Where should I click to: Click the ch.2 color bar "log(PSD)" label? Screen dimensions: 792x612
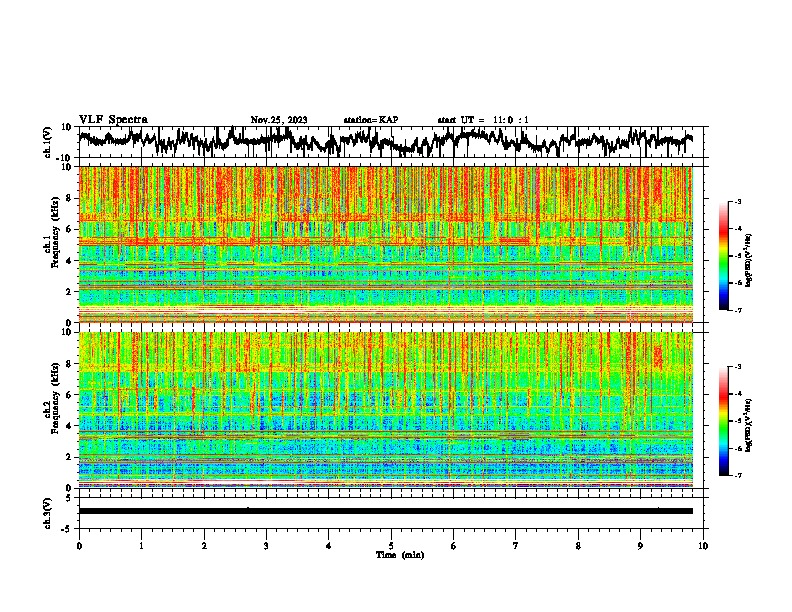tap(748, 425)
